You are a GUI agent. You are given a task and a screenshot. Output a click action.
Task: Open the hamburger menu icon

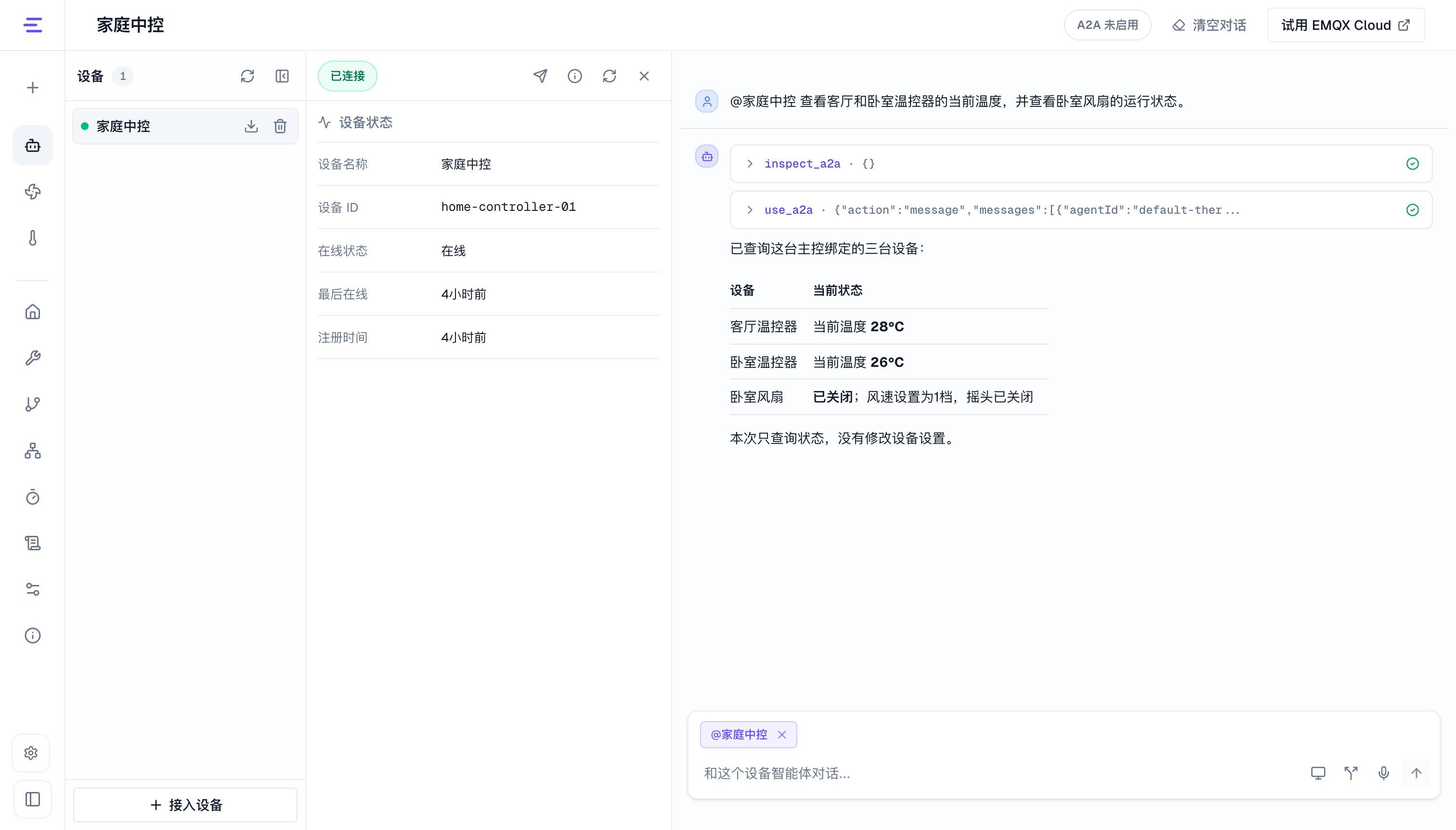[x=32, y=25]
